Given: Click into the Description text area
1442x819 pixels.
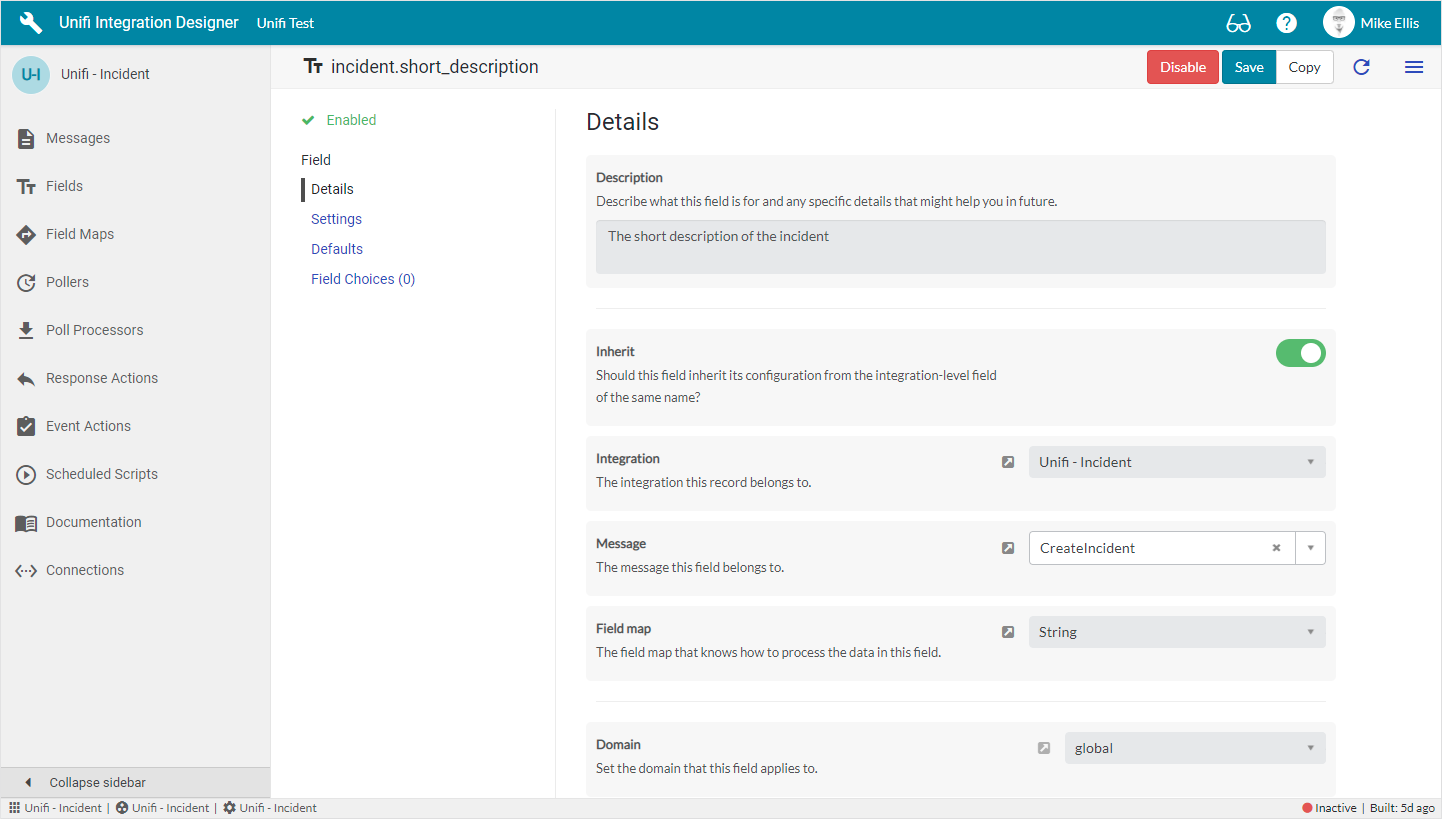Looking at the screenshot, I should (x=960, y=247).
